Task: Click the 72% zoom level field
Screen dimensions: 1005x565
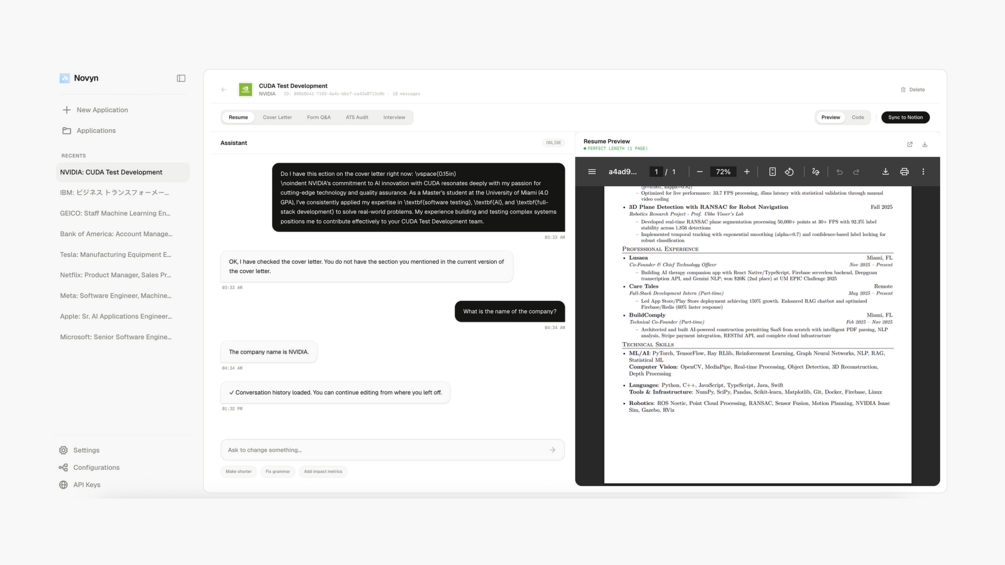Action: [x=723, y=172]
